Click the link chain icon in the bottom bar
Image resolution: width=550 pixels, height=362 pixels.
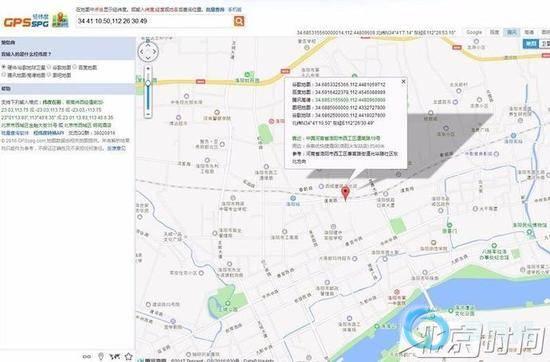pyautogui.click(x=87, y=357)
